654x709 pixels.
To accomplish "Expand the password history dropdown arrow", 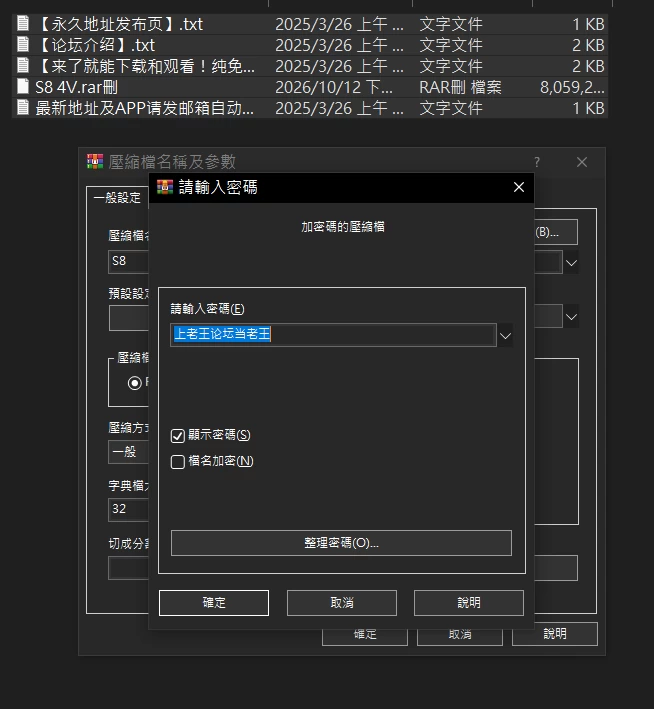I will tap(505, 336).
